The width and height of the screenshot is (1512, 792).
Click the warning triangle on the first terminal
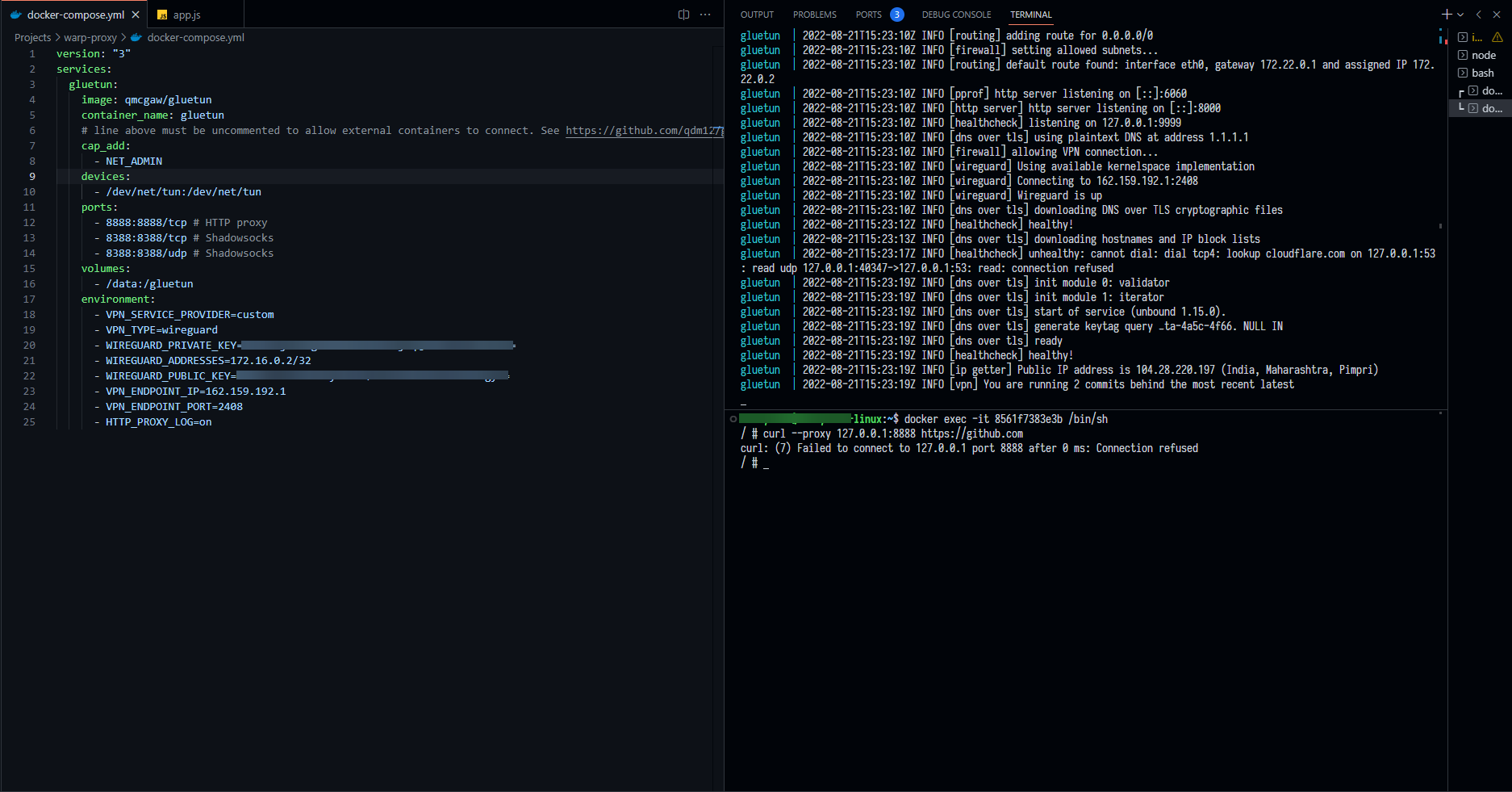click(x=1497, y=37)
